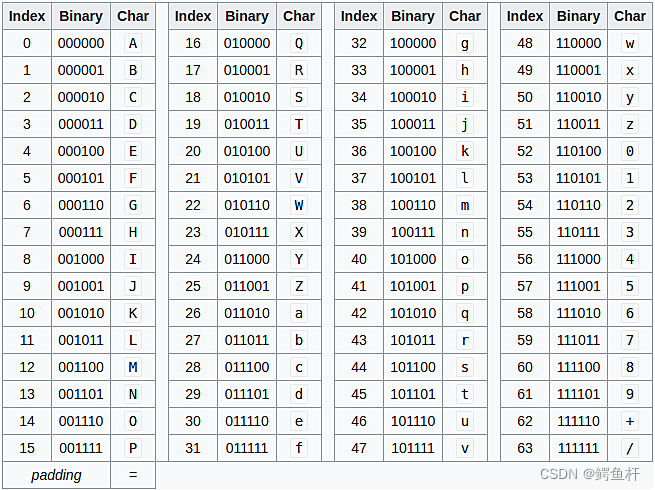The image size is (655, 490).
Task: Click index cell 54
Action: 525,205
